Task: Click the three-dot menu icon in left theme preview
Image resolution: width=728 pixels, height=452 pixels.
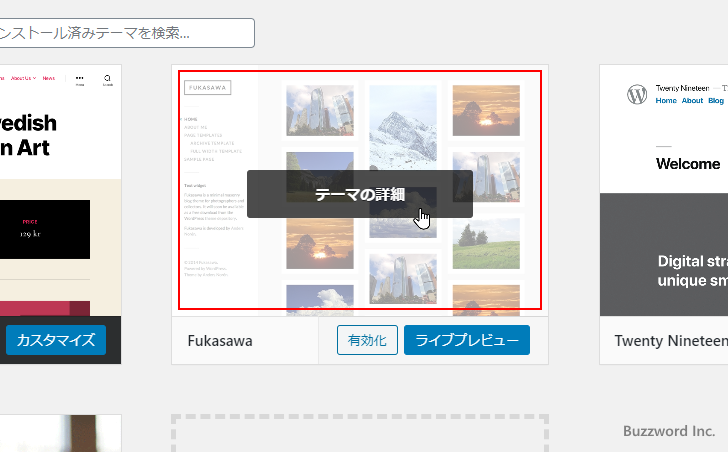Action: 80,78
